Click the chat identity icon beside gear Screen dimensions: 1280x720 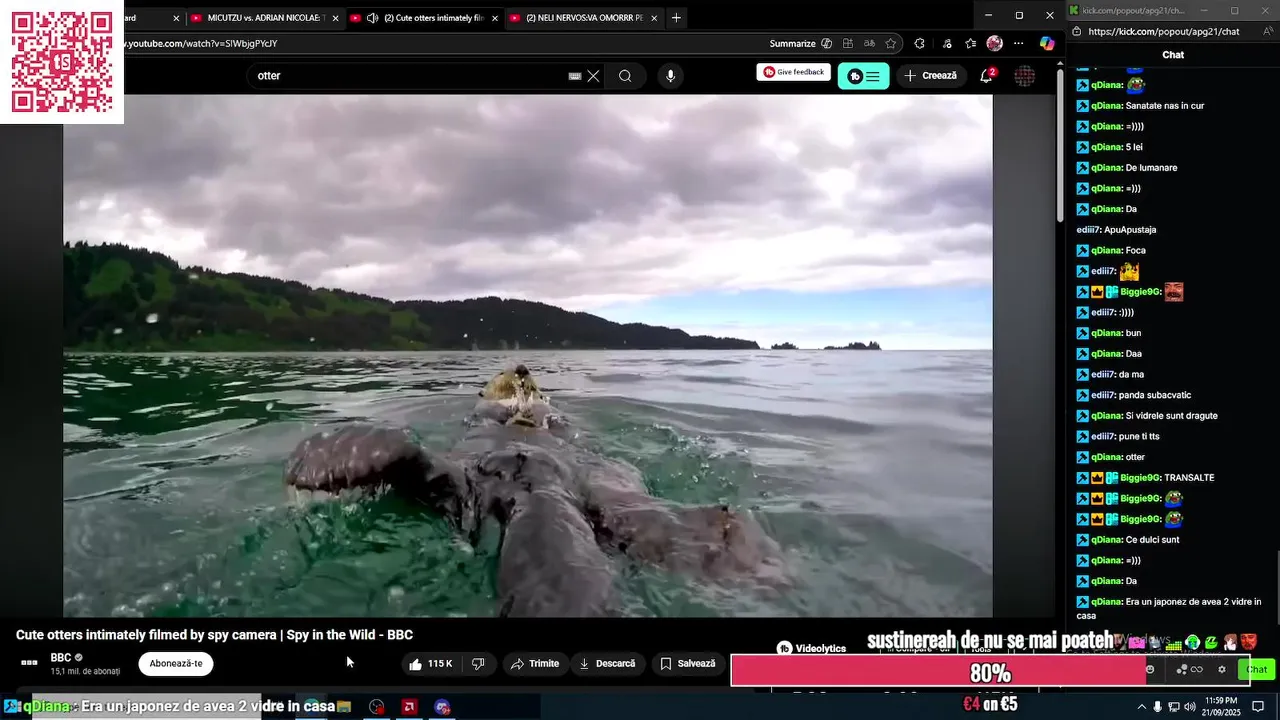pos(1189,669)
